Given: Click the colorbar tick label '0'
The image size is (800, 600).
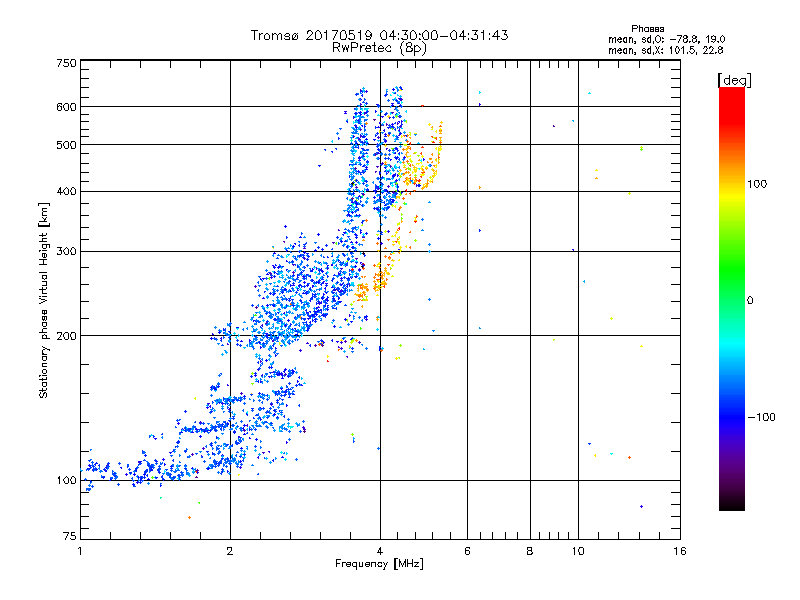Looking at the screenshot, I should (750, 301).
